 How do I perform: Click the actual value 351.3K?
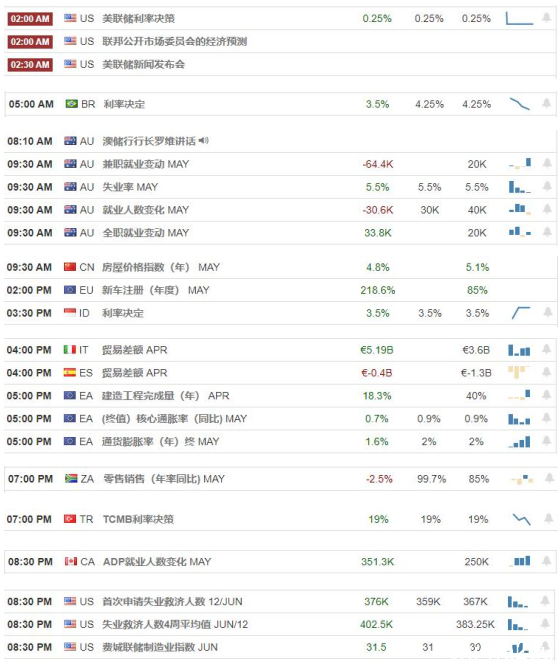point(377,562)
